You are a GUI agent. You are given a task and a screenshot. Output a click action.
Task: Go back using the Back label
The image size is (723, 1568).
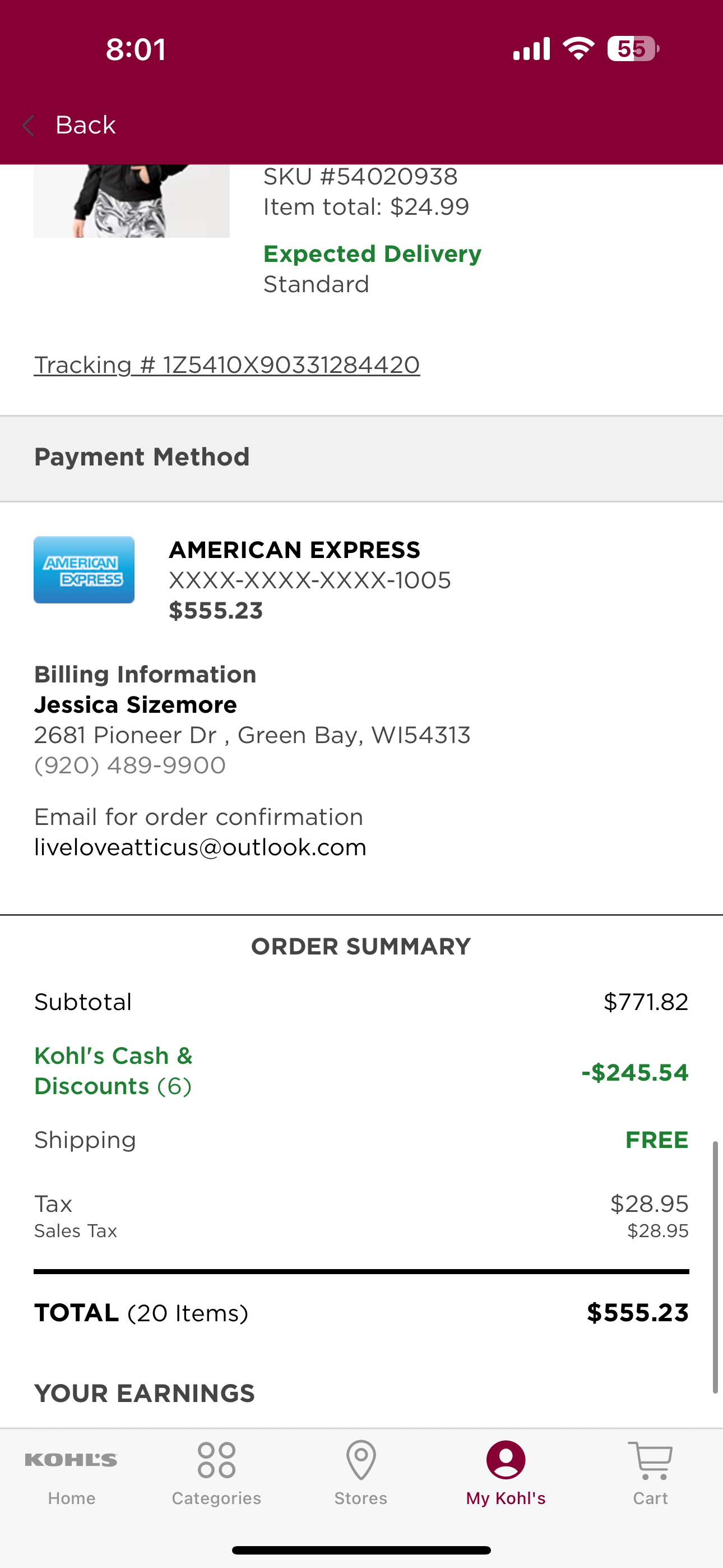coord(85,125)
